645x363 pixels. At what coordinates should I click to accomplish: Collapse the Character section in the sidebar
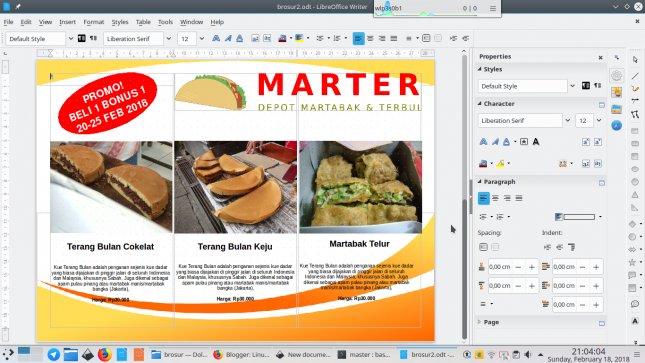pos(480,104)
